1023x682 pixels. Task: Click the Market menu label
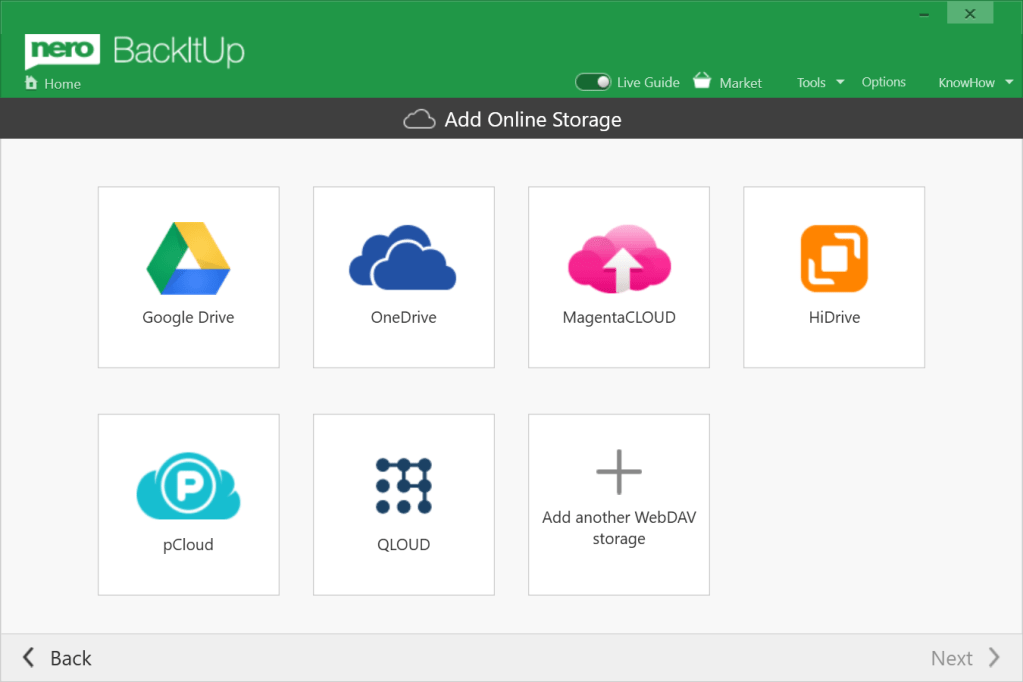(740, 83)
